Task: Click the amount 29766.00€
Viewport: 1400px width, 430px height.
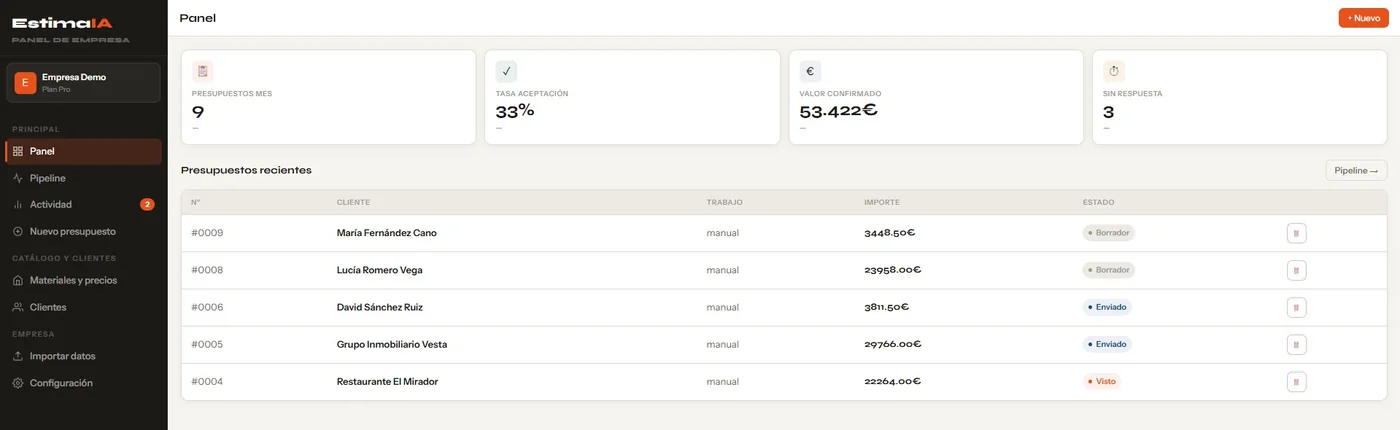Action: click(x=893, y=344)
